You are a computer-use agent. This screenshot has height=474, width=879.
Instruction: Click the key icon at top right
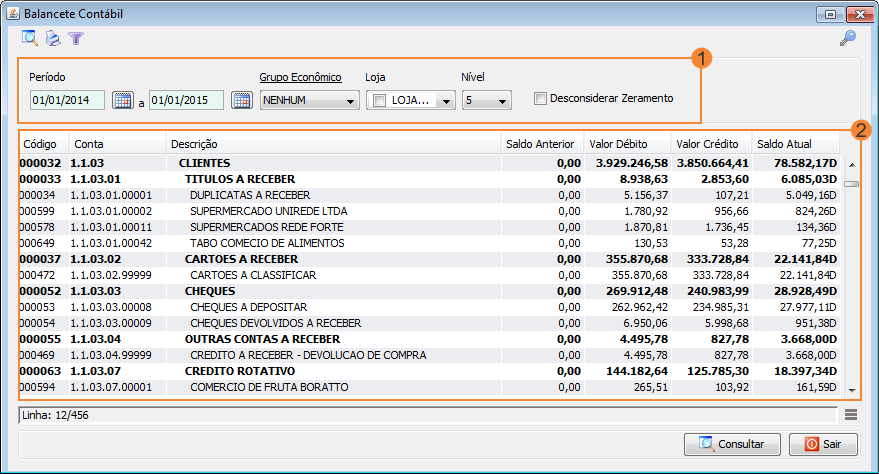pyautogui.click(x=848, y=39)
